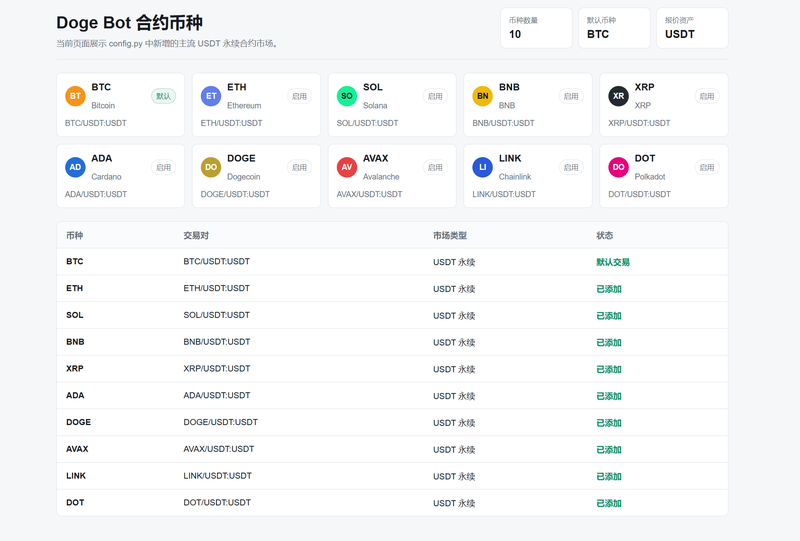Viewport: 800px width, 541px height.
Task: Click the Chainlink name on LINK card
Action: (515, 177)
